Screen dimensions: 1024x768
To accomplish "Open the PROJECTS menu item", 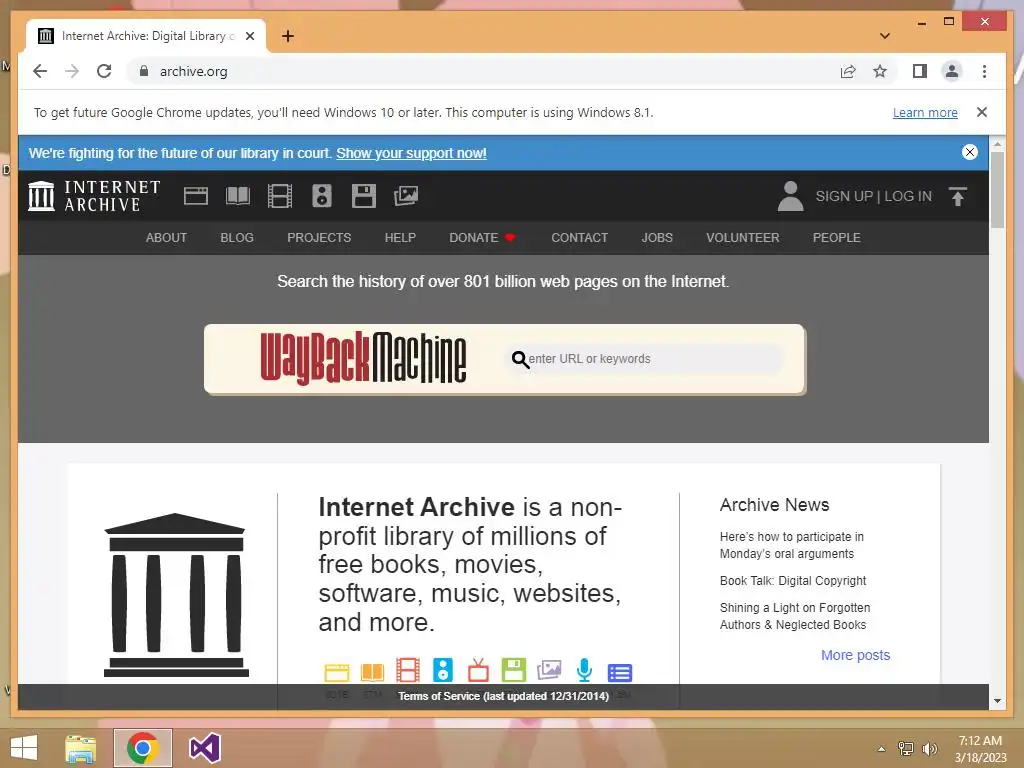I will [319, 238].
